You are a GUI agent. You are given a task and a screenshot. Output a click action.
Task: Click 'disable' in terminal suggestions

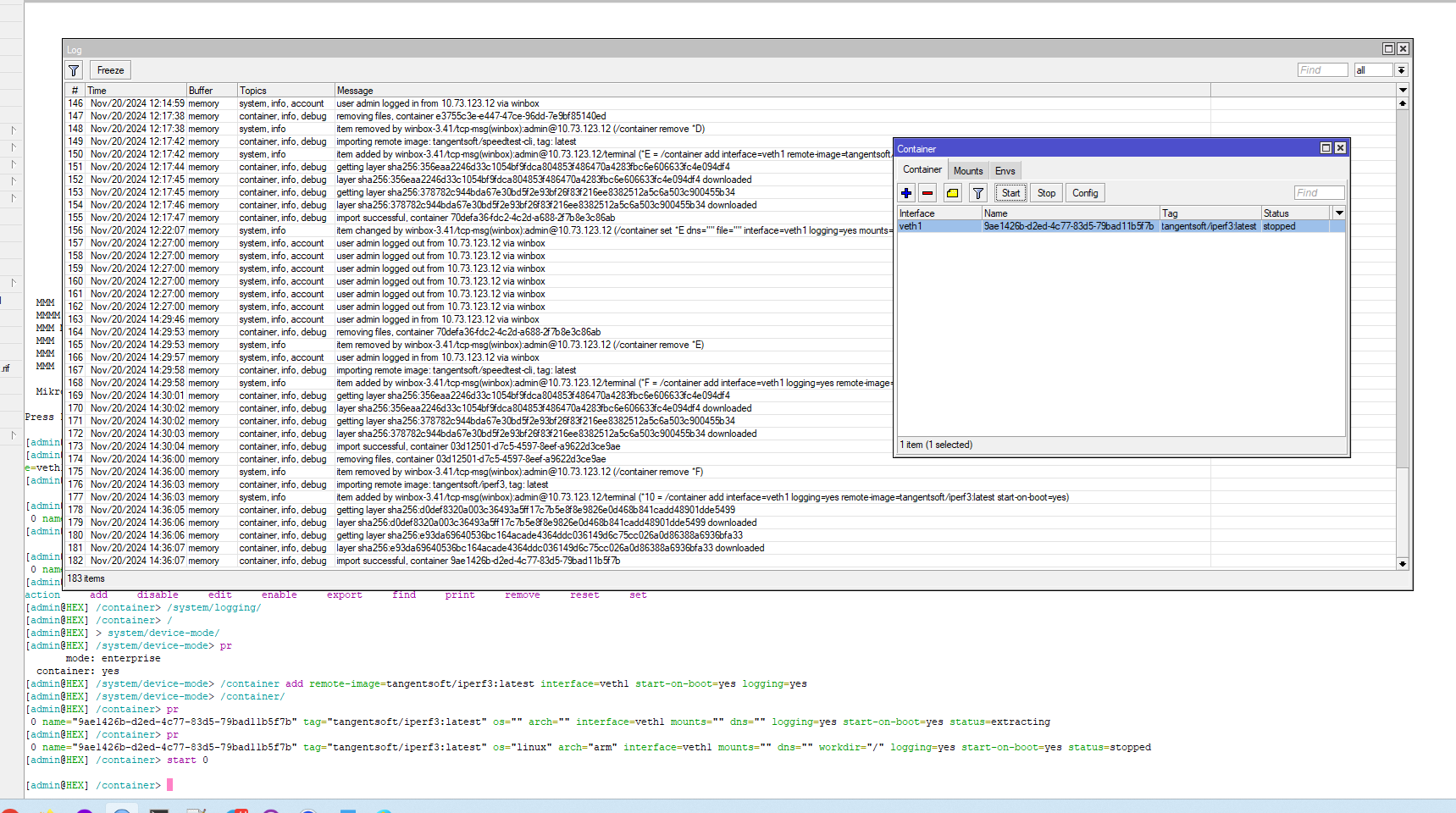[158, 595]
